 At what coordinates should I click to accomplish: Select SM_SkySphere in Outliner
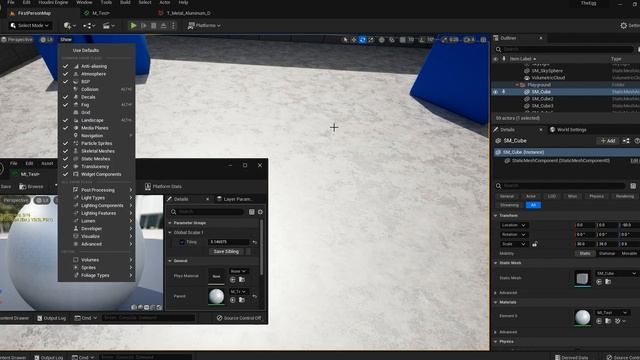click(x=547, y=71)
